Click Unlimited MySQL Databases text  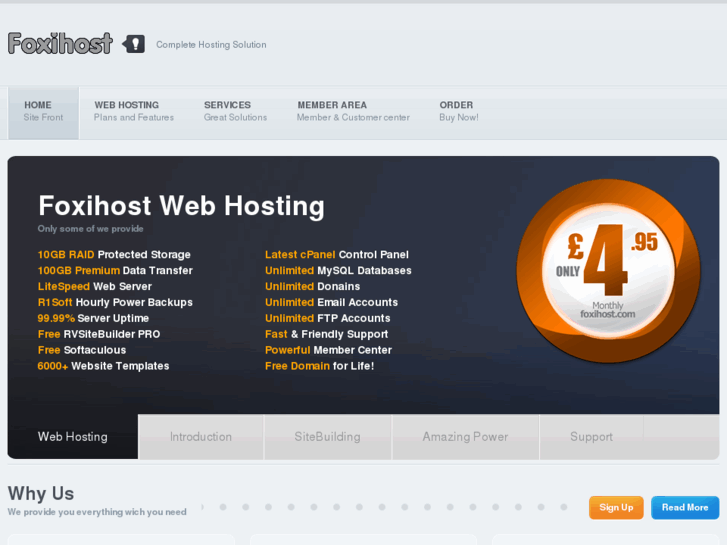point(338,270)
